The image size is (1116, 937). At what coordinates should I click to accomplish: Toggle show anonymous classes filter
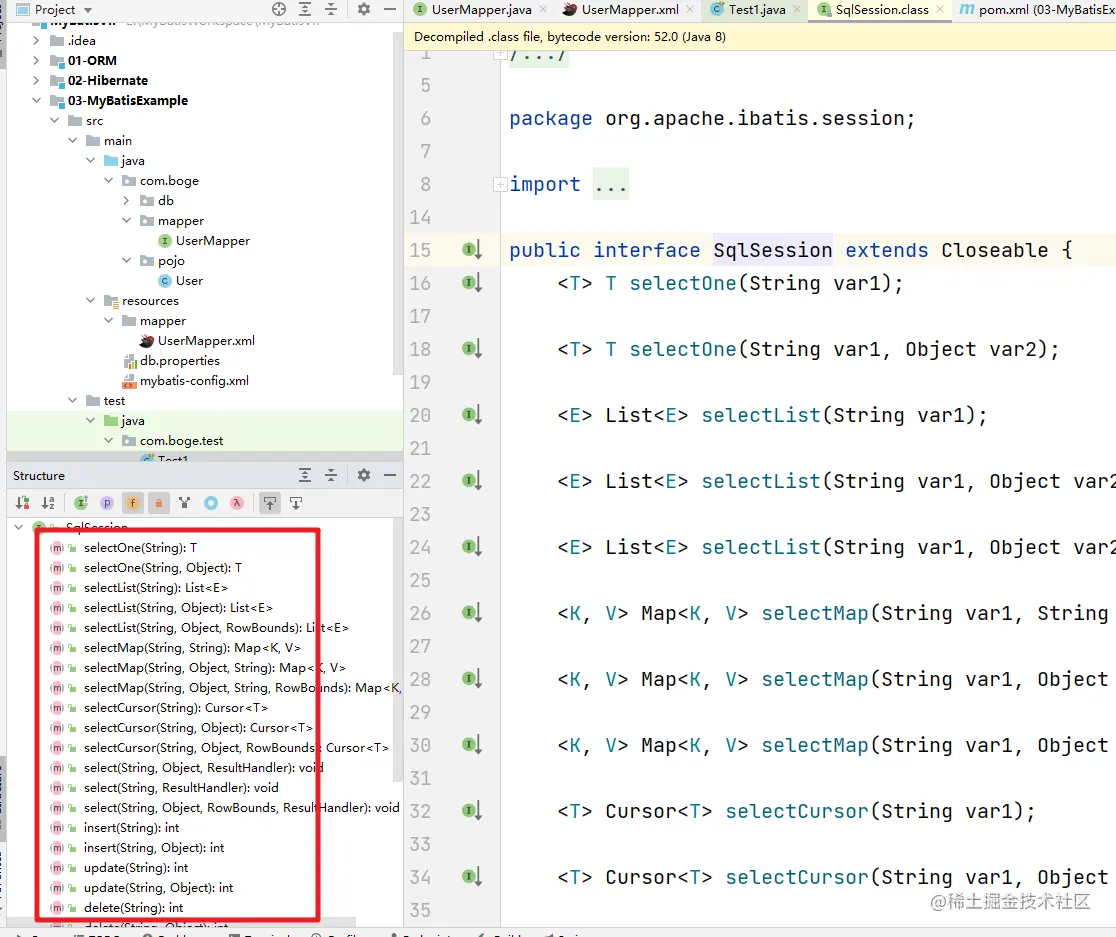pos(211,503)
